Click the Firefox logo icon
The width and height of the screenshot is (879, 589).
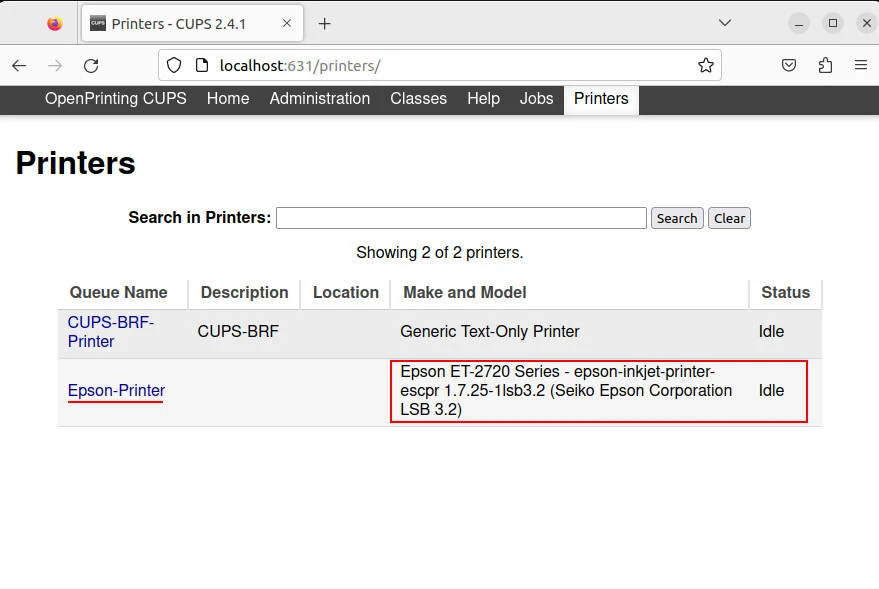pyautogui.click(x=55, y=23)
